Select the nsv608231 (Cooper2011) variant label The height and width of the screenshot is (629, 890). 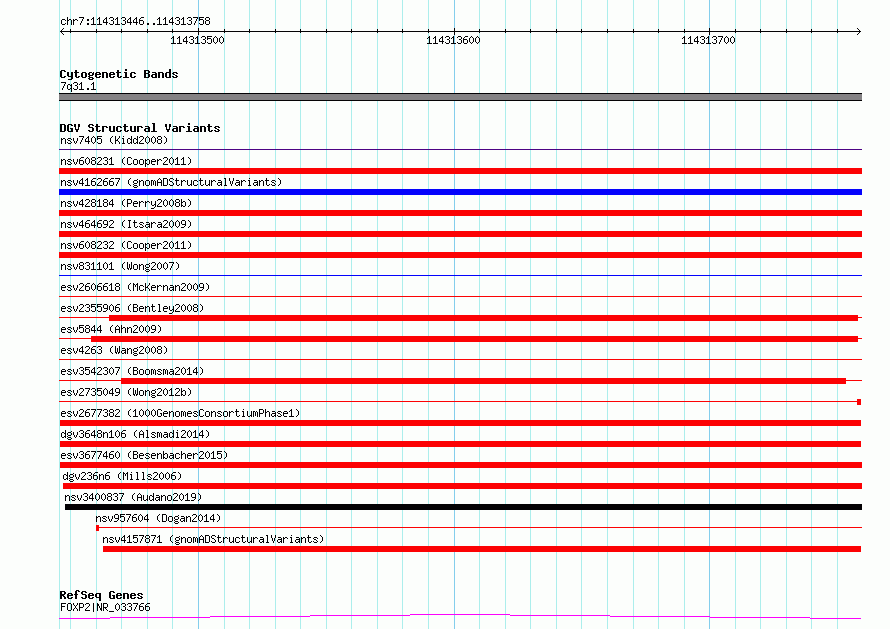pos(126,161)
